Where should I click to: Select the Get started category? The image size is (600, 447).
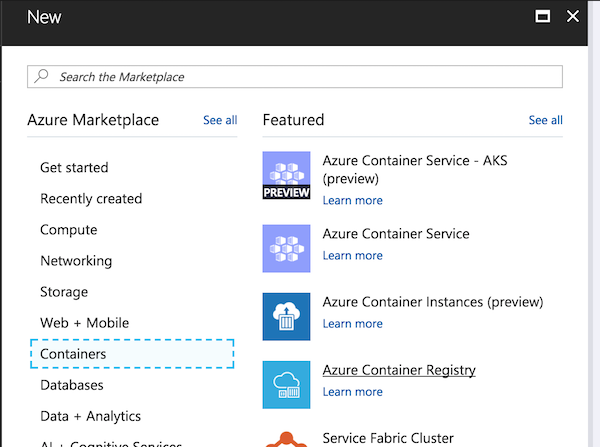click(x=74, y=168)
